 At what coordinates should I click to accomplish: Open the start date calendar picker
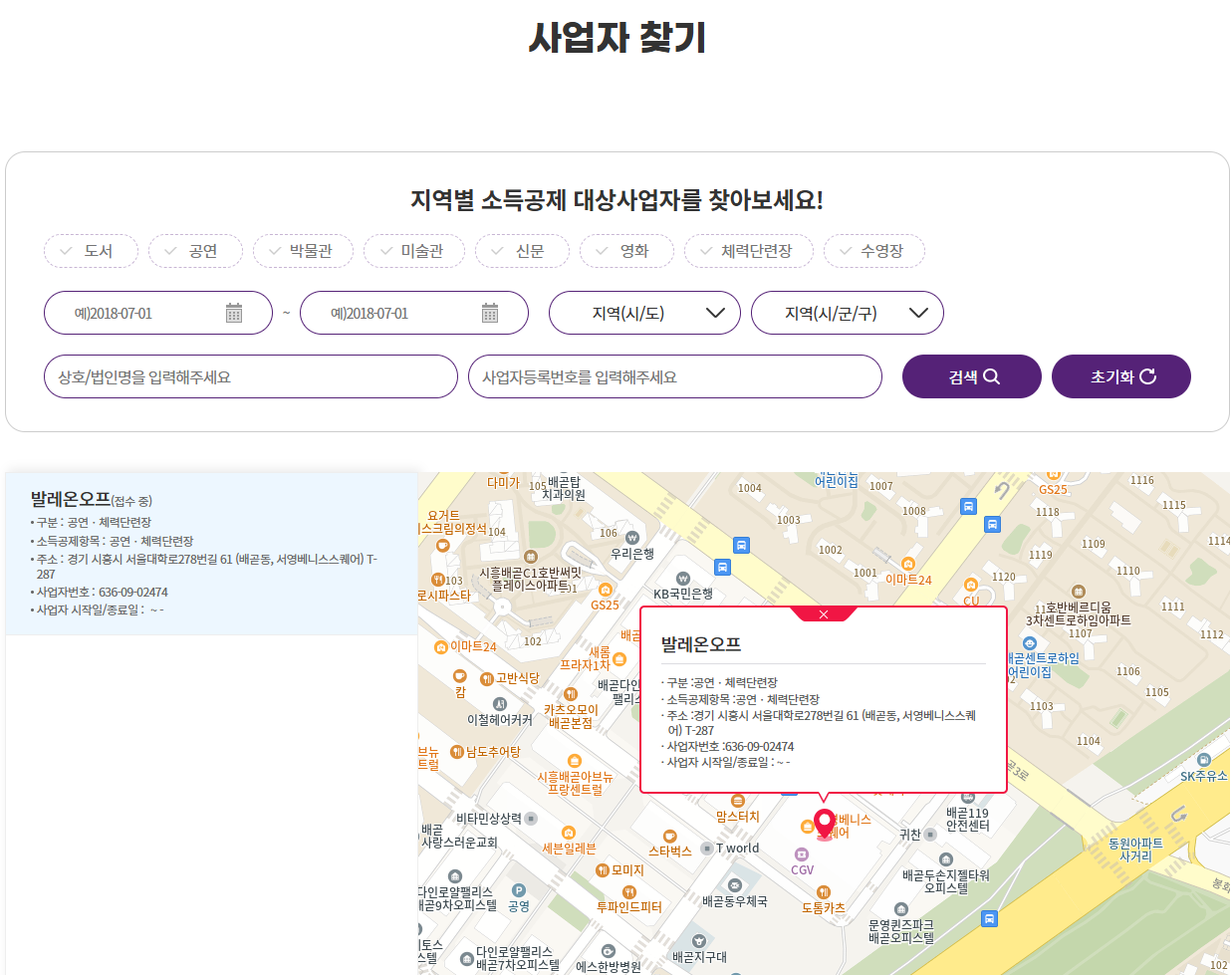[233, 312]
